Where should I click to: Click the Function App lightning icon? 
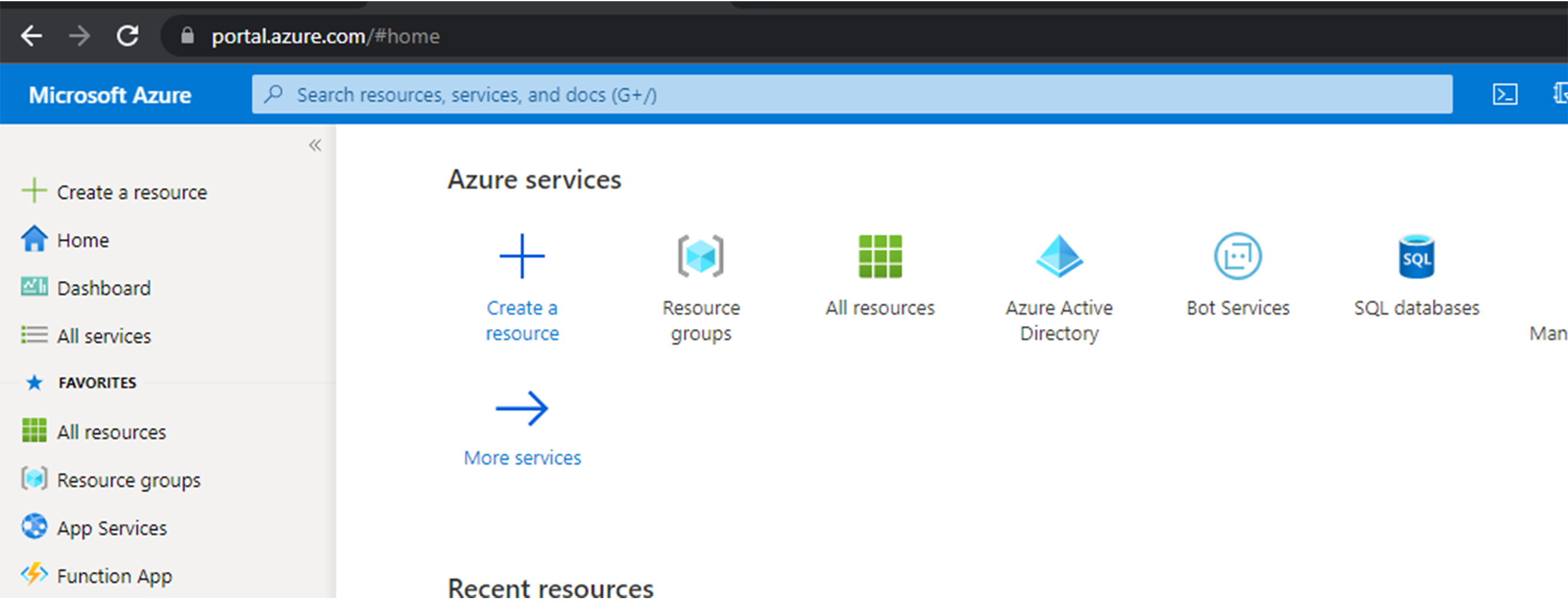34,573
